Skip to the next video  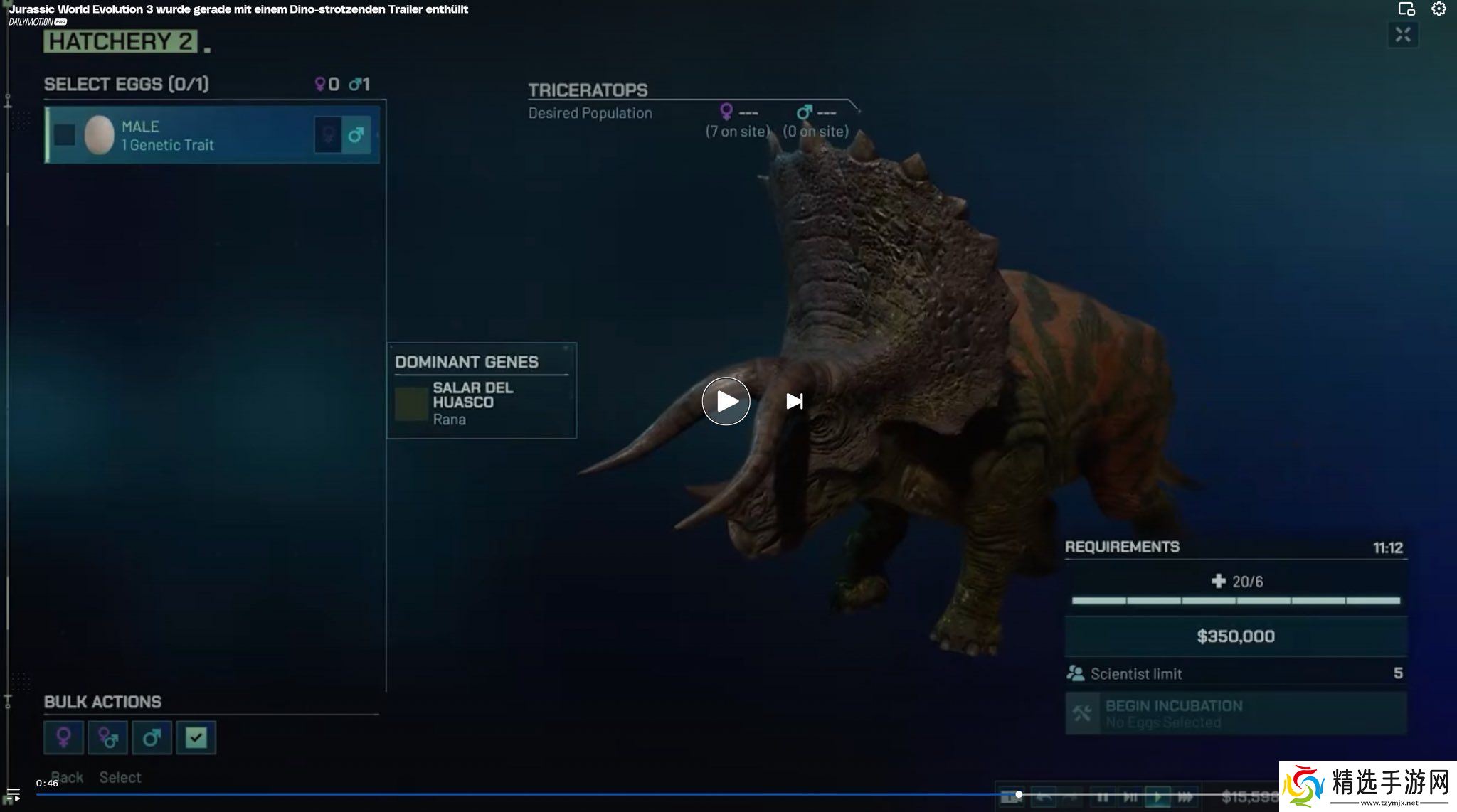click(794, 402)
